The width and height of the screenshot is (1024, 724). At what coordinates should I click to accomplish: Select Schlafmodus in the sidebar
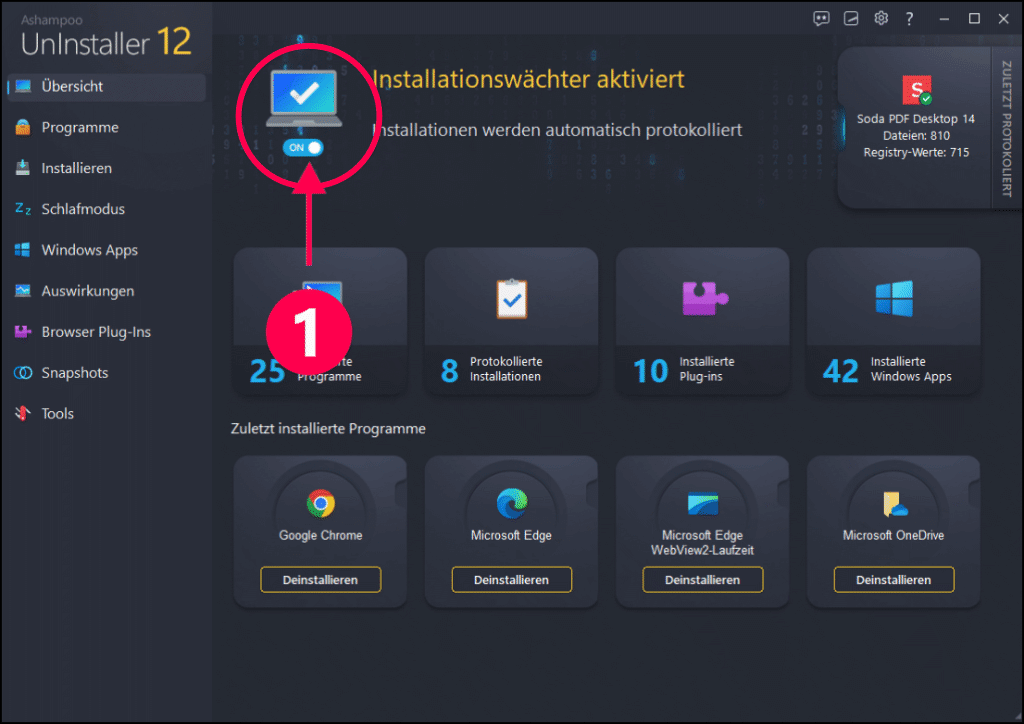click(x=83, y=209)
